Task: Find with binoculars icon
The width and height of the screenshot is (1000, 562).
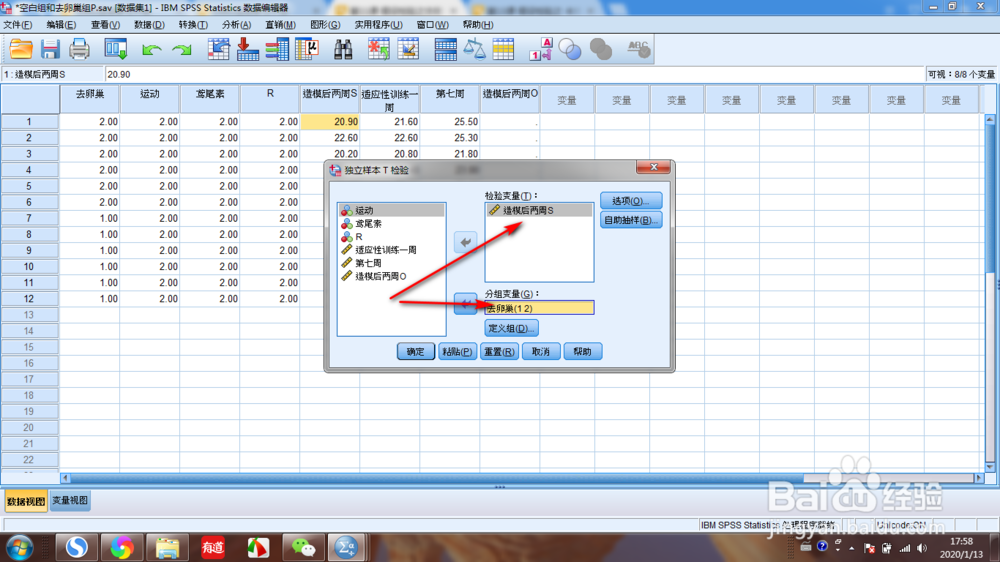Action: tap(343, 49)
